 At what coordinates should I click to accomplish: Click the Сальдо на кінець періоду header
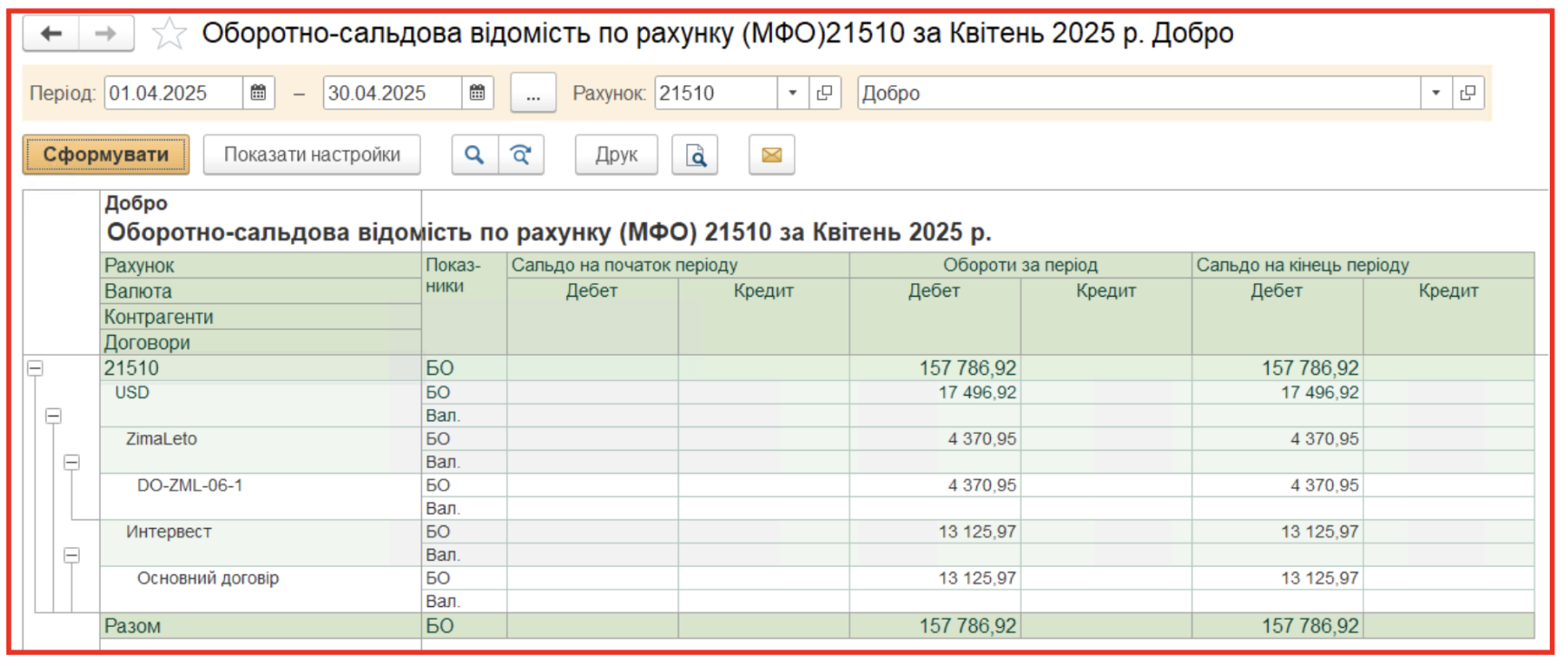click(x=1363, y=265)
